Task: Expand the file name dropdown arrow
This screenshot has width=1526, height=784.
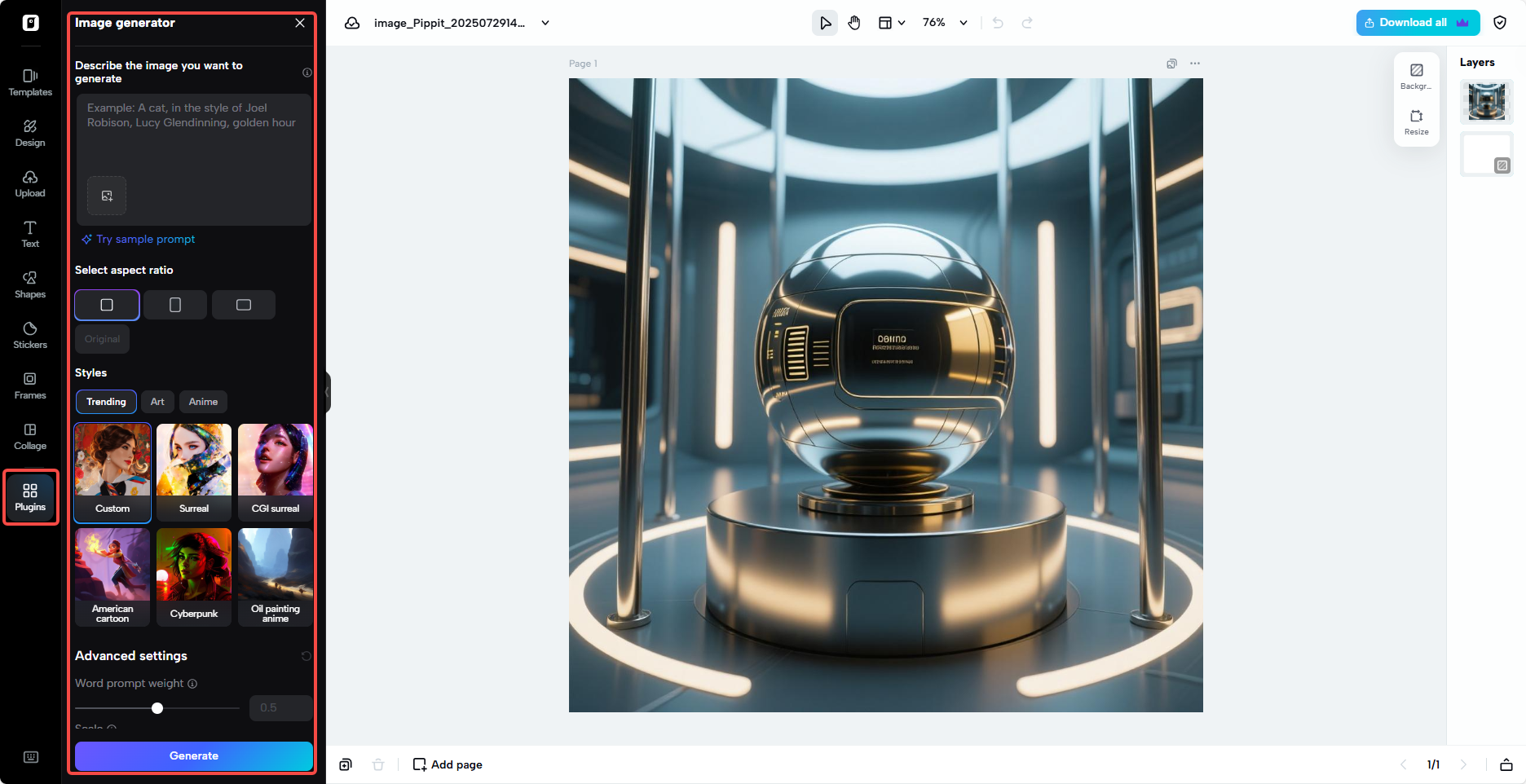Action: point(545,23)
